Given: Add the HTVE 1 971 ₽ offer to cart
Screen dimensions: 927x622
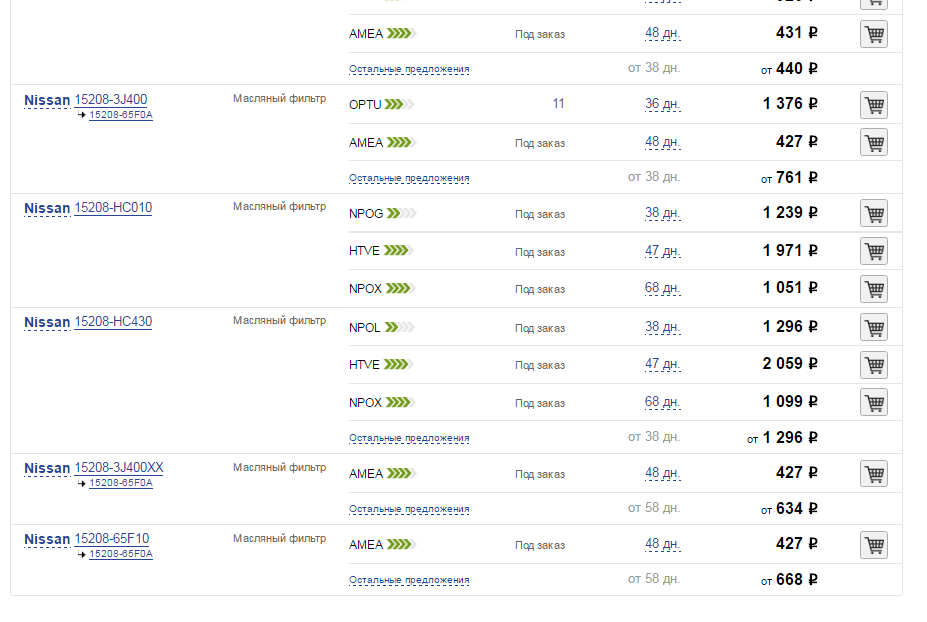Looking at the screenshot, I should tap(874, 251).
